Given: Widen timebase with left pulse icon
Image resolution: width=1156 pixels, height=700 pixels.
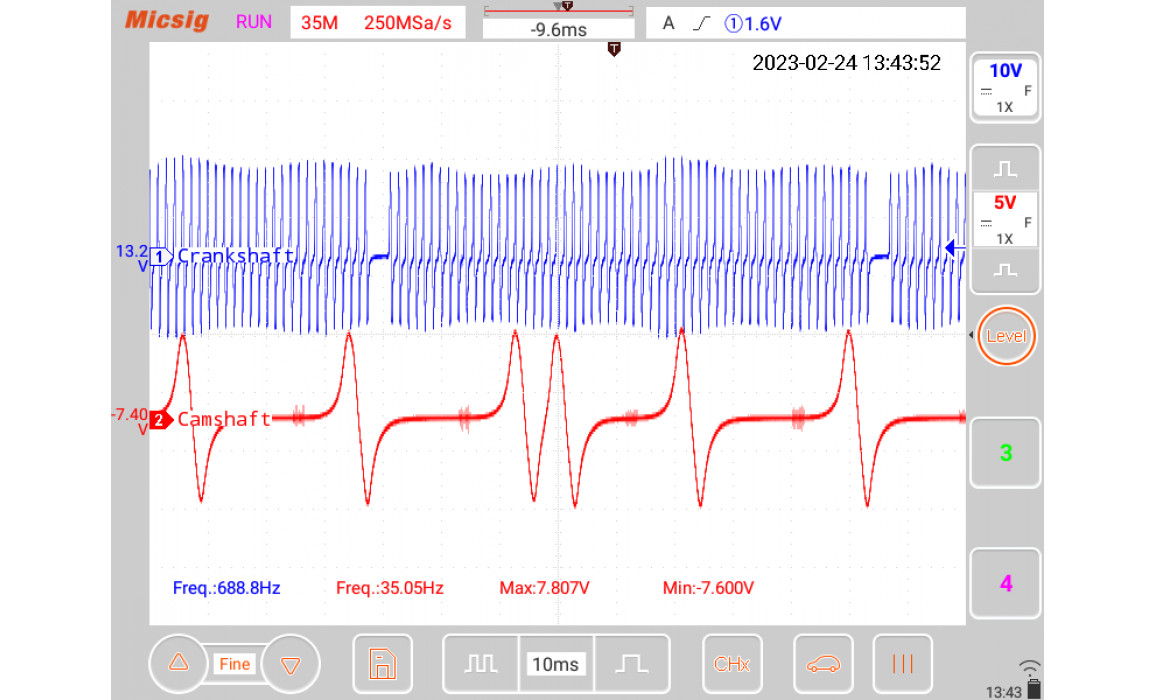Looking at the screenshot, I should 481,664.
